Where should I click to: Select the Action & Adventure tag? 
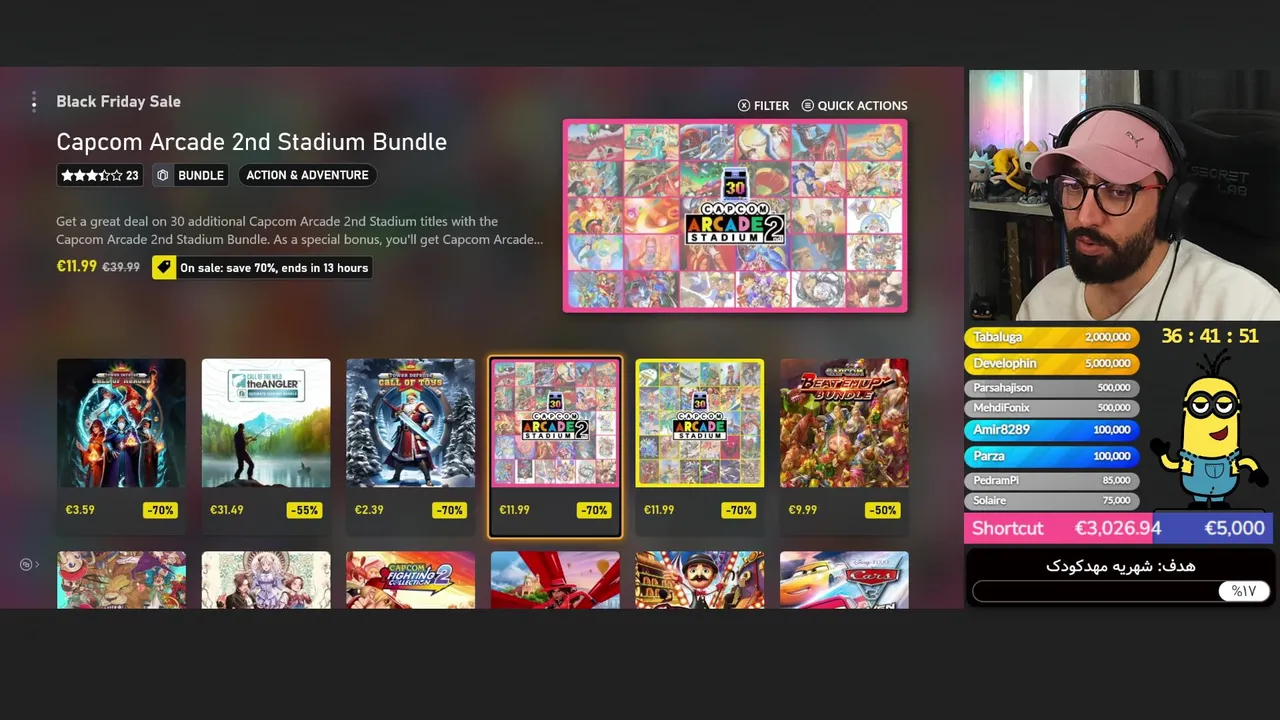(307, 175)
